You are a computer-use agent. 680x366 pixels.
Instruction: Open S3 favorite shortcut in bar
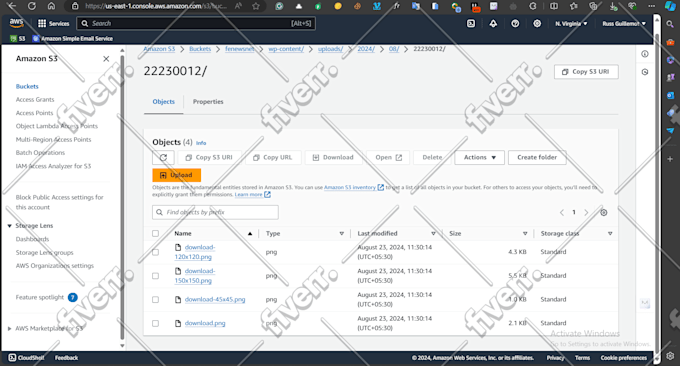point(18,39)
